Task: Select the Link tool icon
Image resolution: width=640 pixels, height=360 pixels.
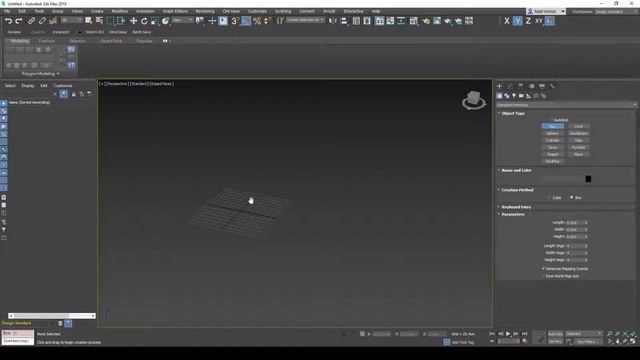Action: tap(31, 21)
